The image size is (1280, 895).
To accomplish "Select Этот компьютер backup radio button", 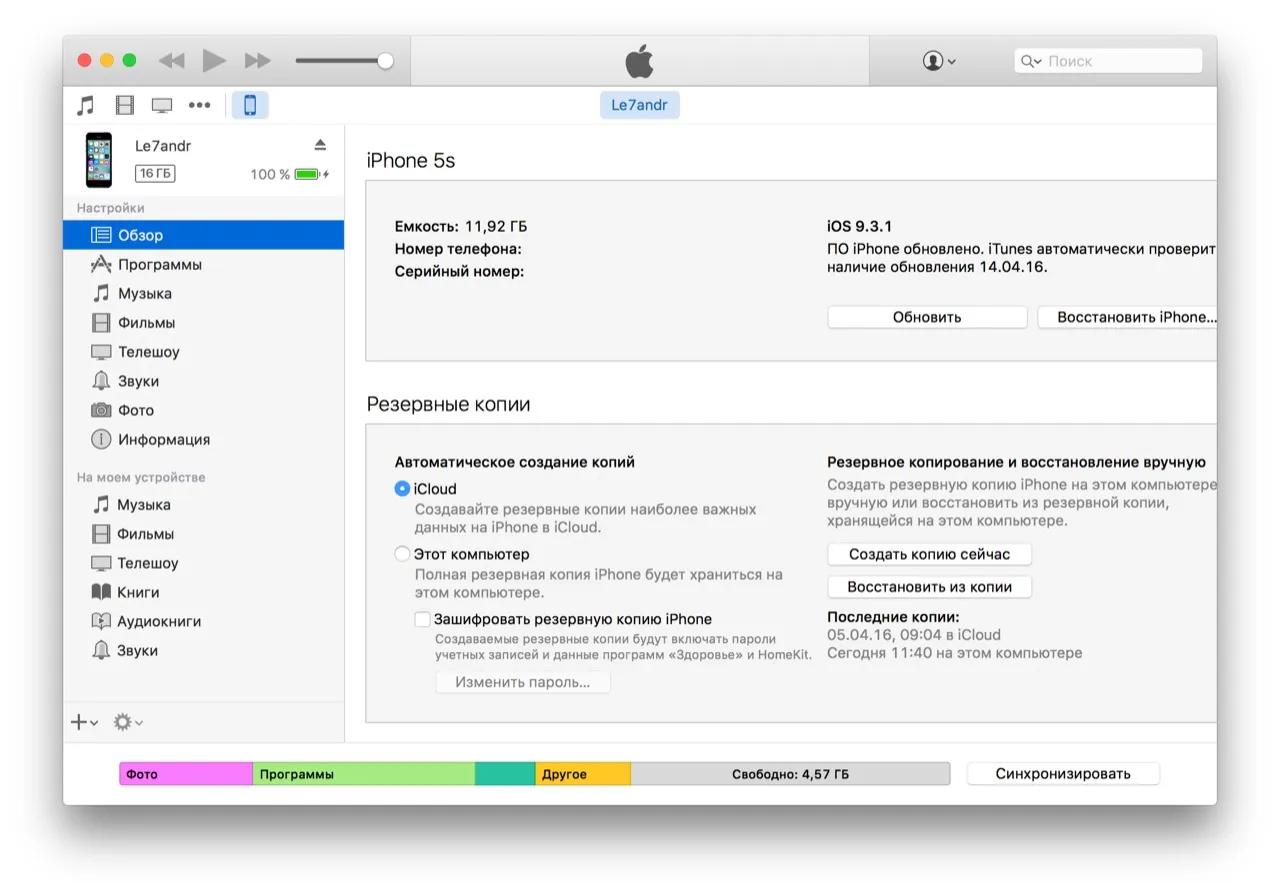I will click(x=402, y=554).
